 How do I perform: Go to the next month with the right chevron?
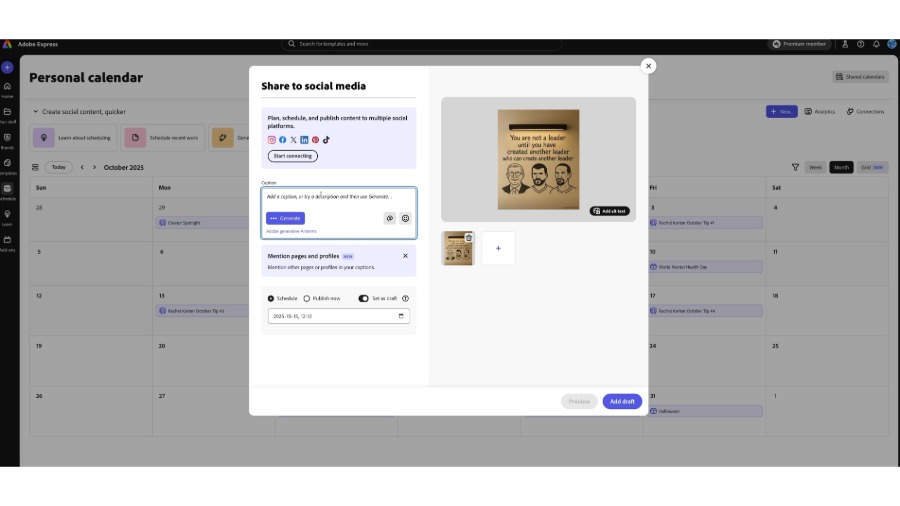(94, 168)
